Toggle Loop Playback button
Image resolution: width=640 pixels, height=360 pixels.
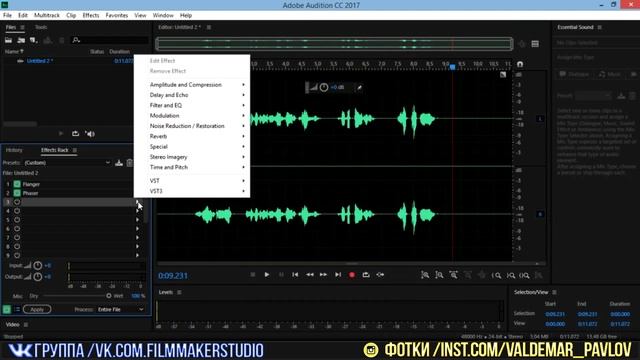(366, 275)
